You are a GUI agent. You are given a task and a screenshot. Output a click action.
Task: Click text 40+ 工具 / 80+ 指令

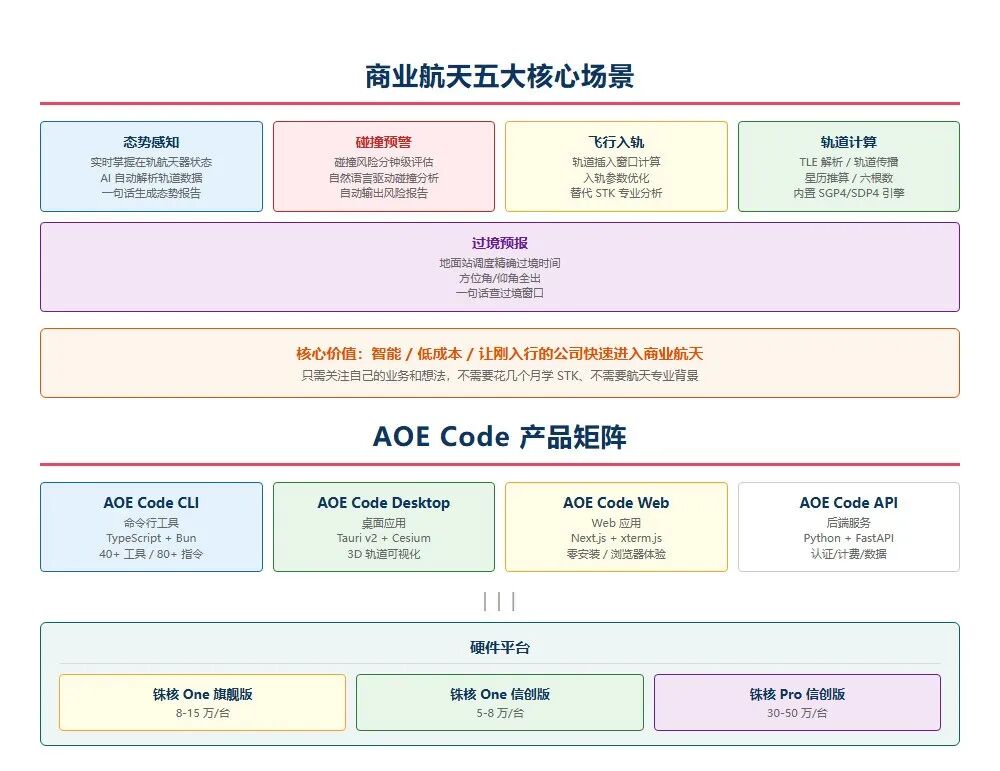coord(151,554)
